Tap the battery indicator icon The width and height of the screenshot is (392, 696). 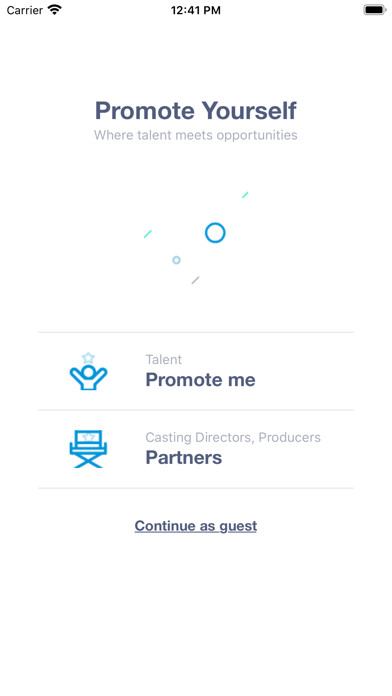[375, 10]
